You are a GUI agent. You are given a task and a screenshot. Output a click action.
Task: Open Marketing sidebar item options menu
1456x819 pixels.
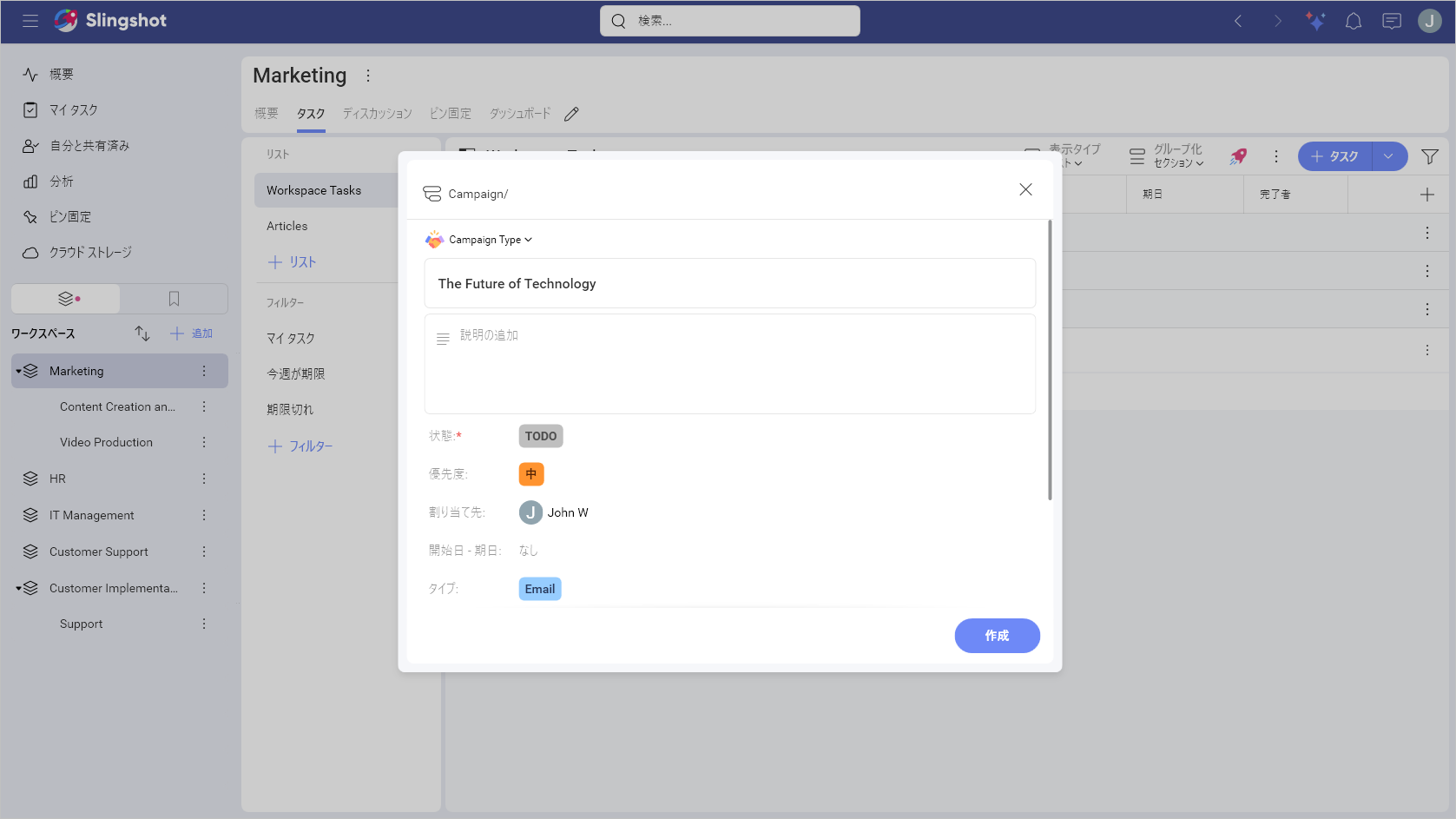point(204,371)
